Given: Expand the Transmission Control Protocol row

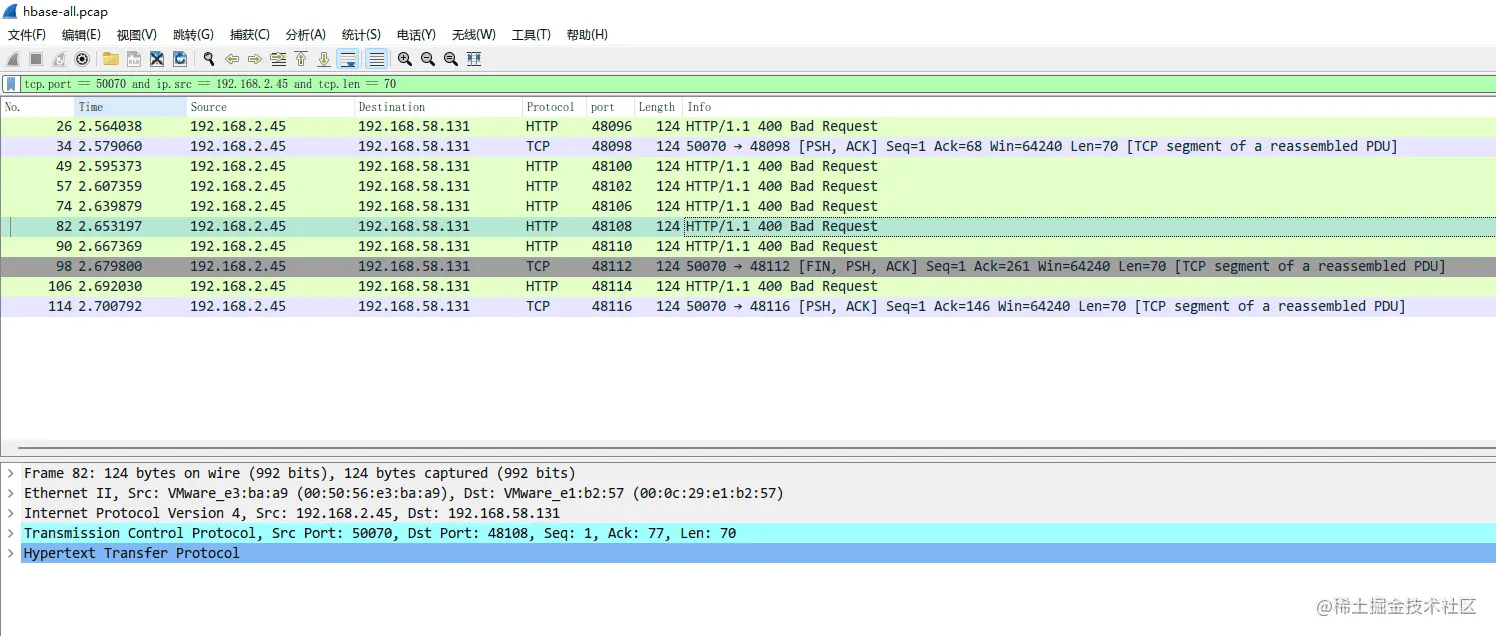Looking at the screenshot, I should click(x=10, y=533).
